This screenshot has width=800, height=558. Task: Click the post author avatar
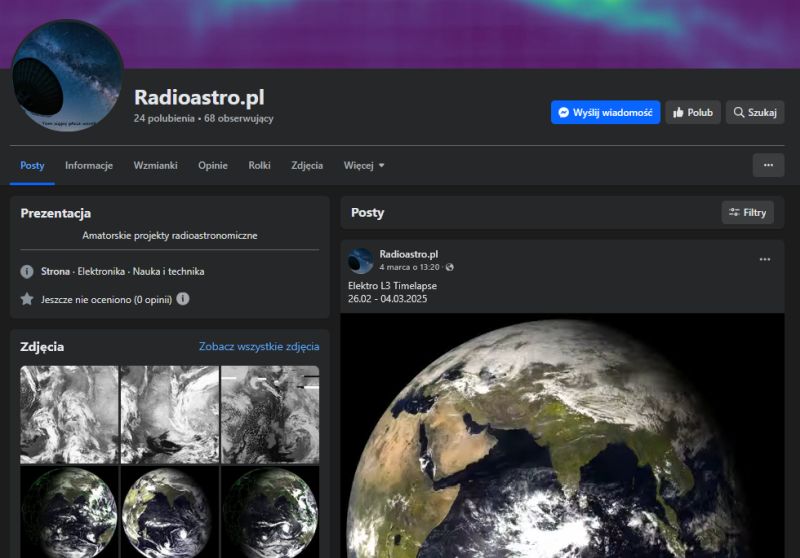[x=361, y=261]
